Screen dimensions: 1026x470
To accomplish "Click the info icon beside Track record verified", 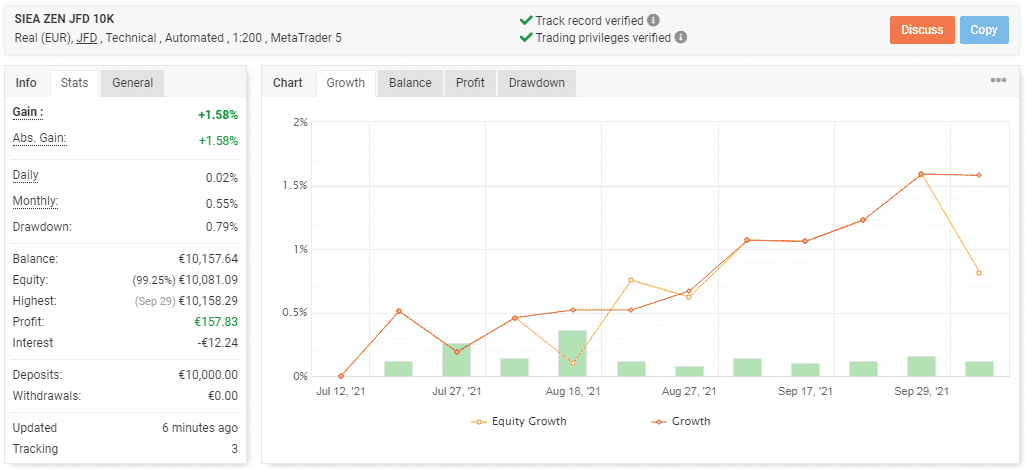I will 653,20.
